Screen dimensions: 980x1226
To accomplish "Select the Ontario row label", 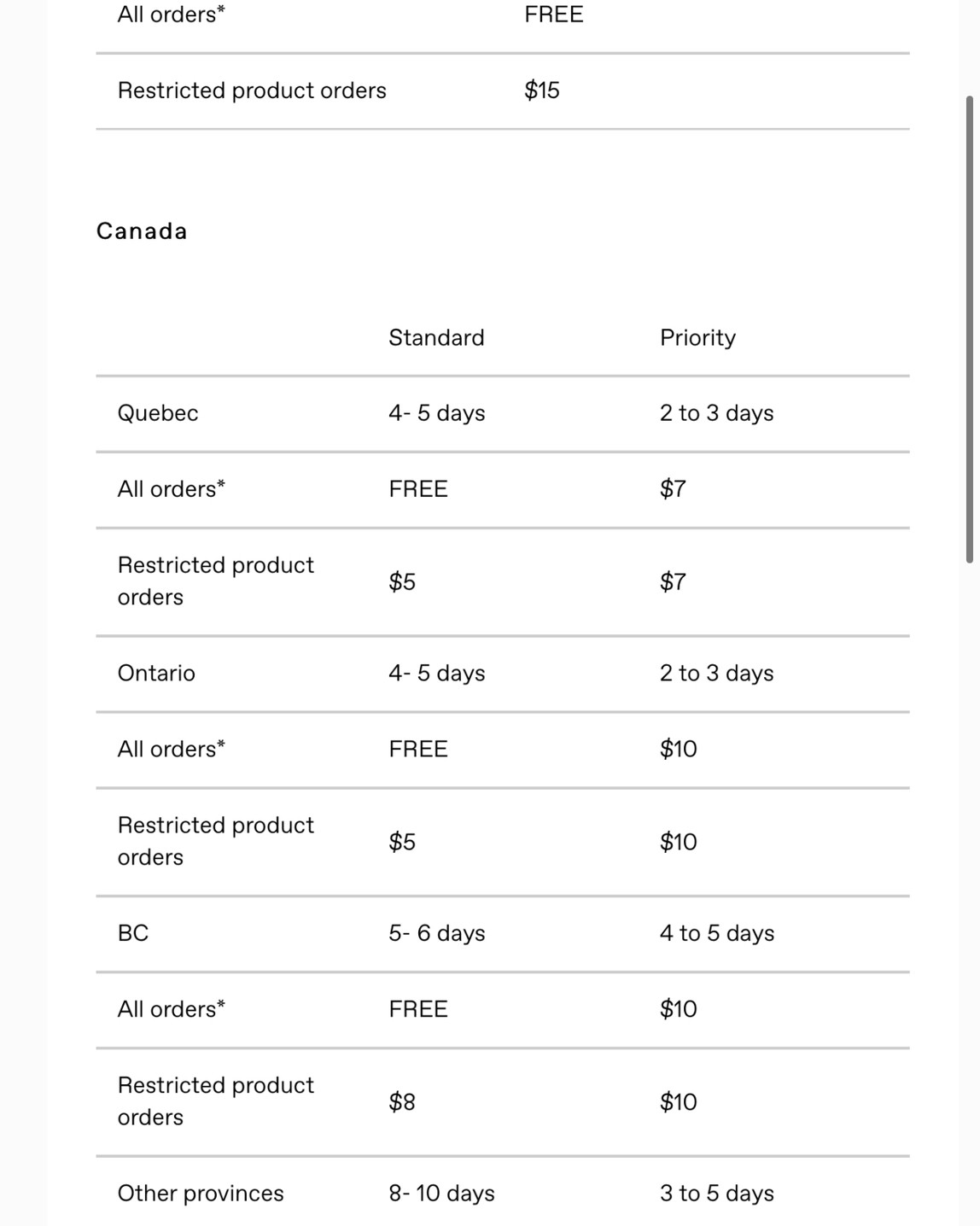I will point(156,674).
